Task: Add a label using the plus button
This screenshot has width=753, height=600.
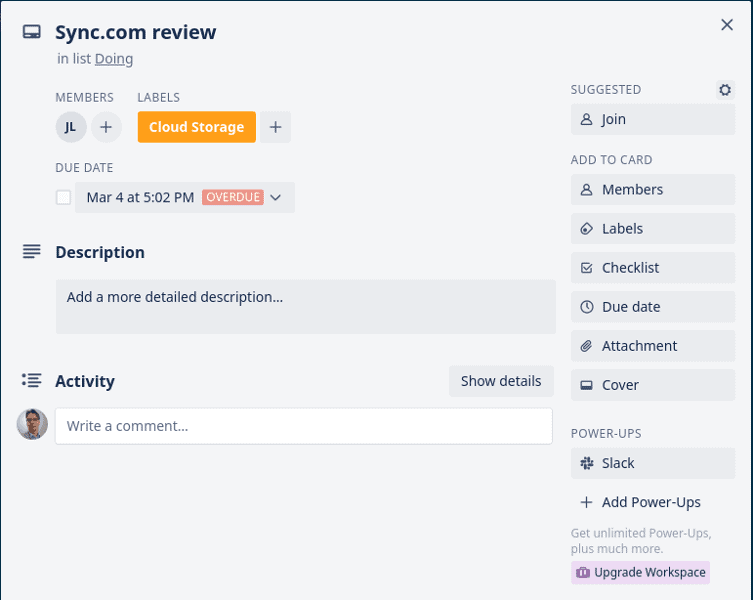Action: click(x=275, y=127)
